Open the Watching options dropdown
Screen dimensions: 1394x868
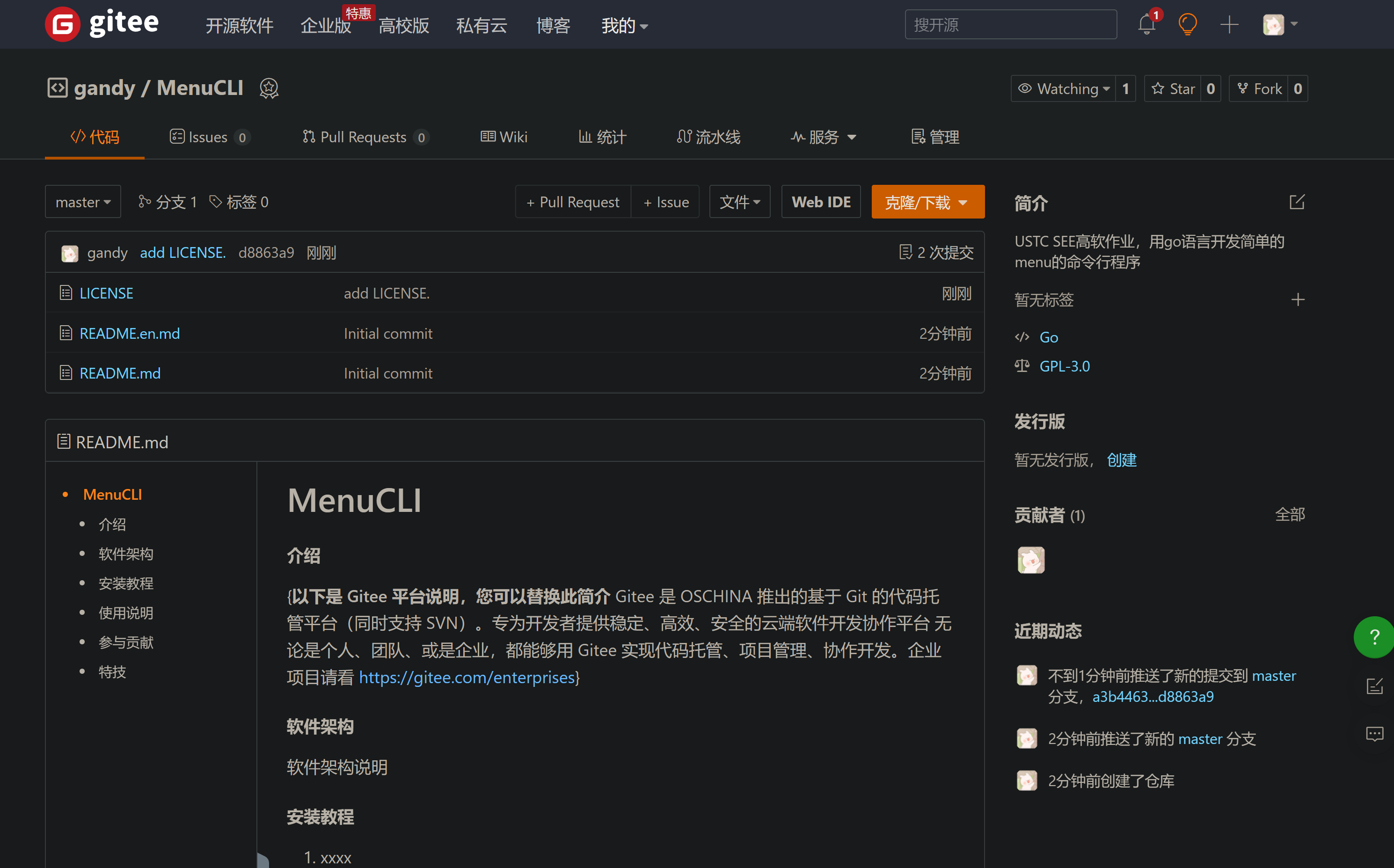coord(1064,89)
